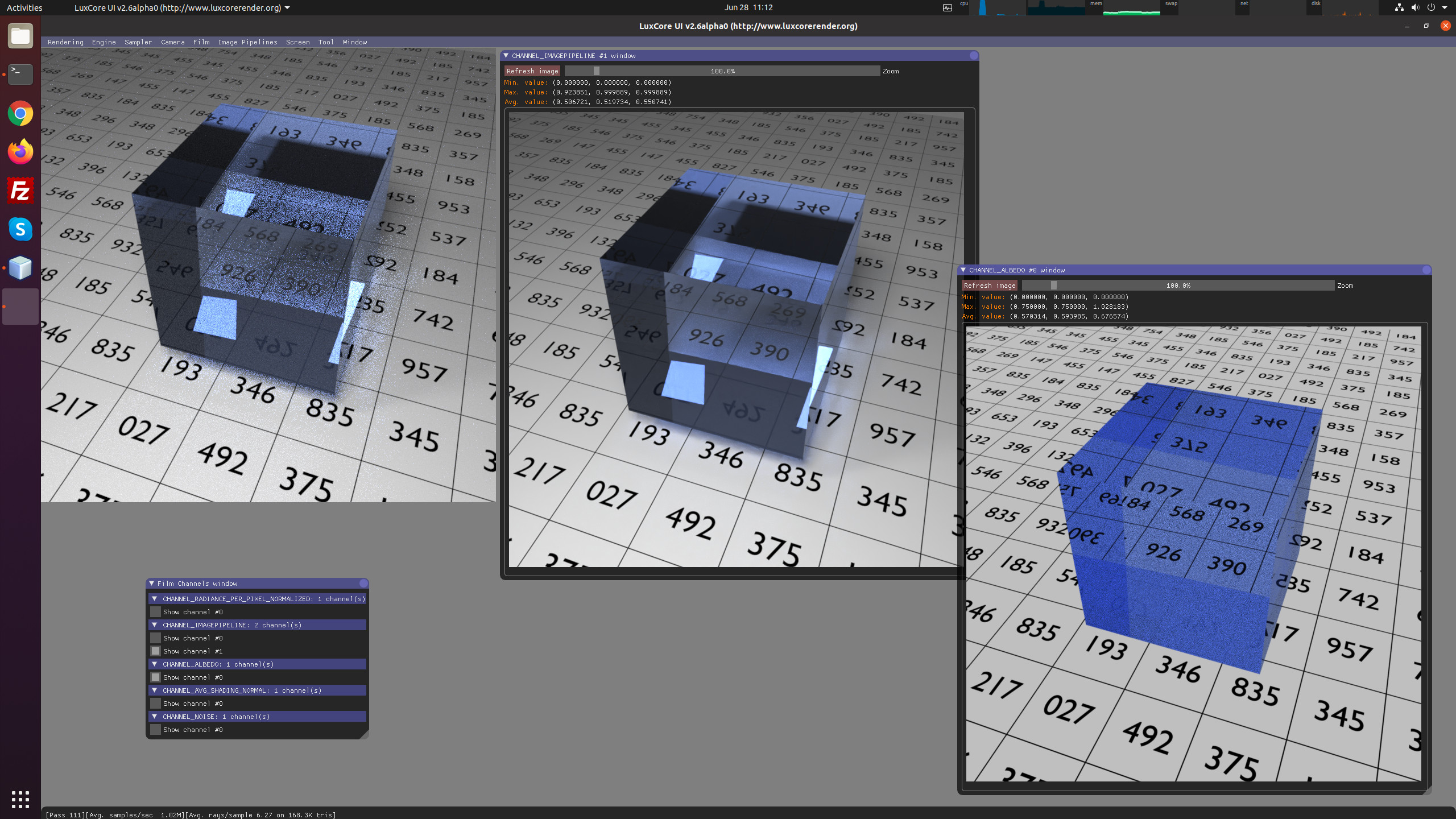Open Skype from the dock
Viewport: 1456px width, 819px height.
[x=20, y=229]
